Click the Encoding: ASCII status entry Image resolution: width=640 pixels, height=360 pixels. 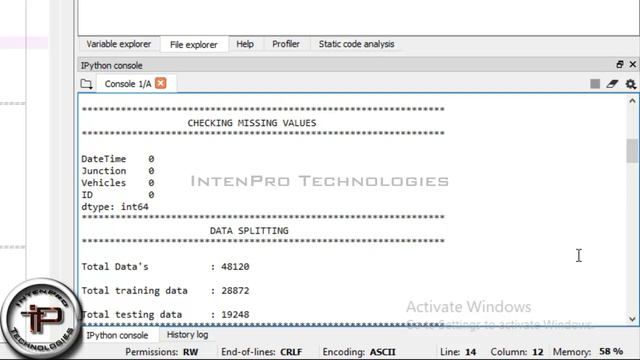click(x=359, y=352)
